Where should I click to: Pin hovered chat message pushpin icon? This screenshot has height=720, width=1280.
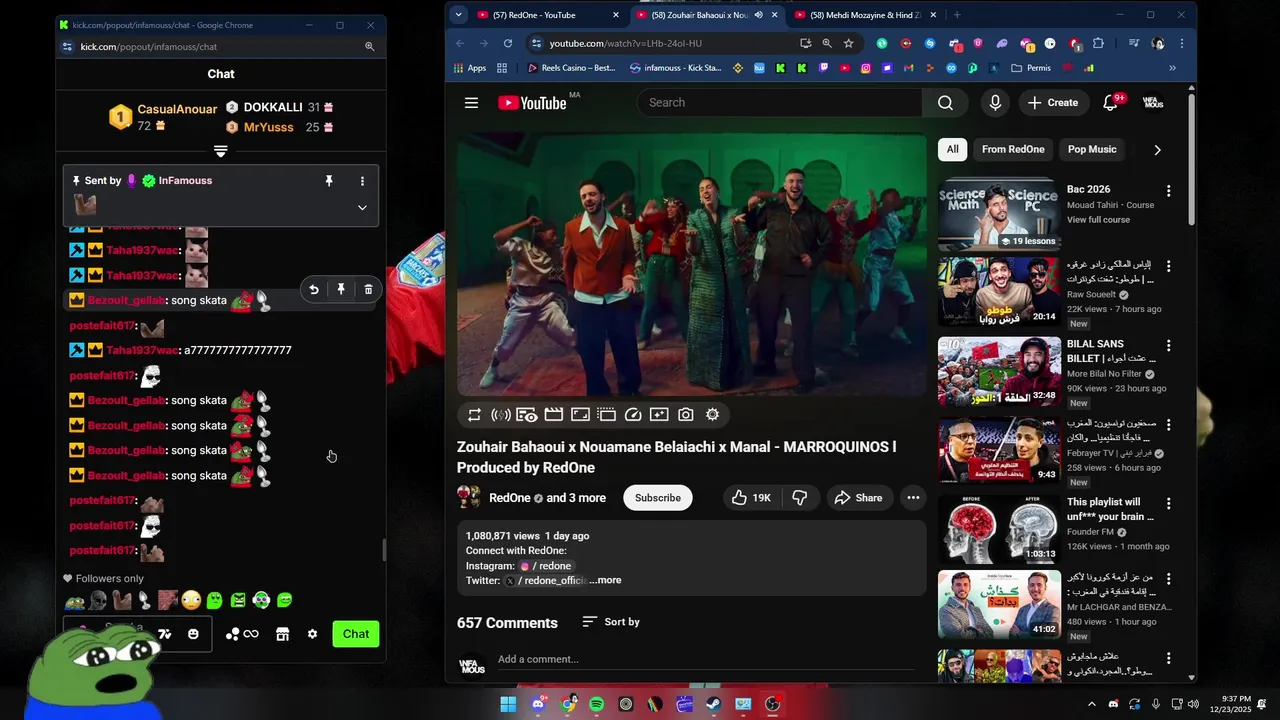341,289
